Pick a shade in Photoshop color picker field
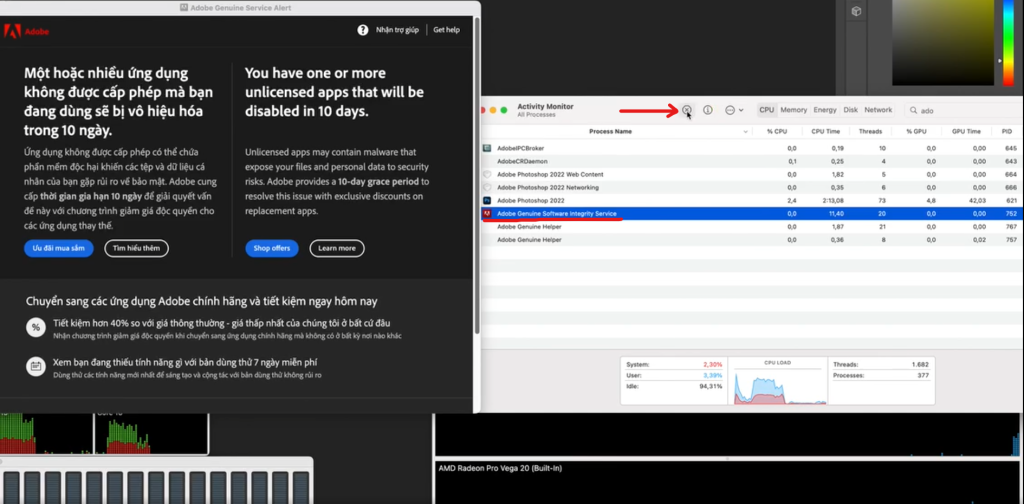 click(942, 43)
